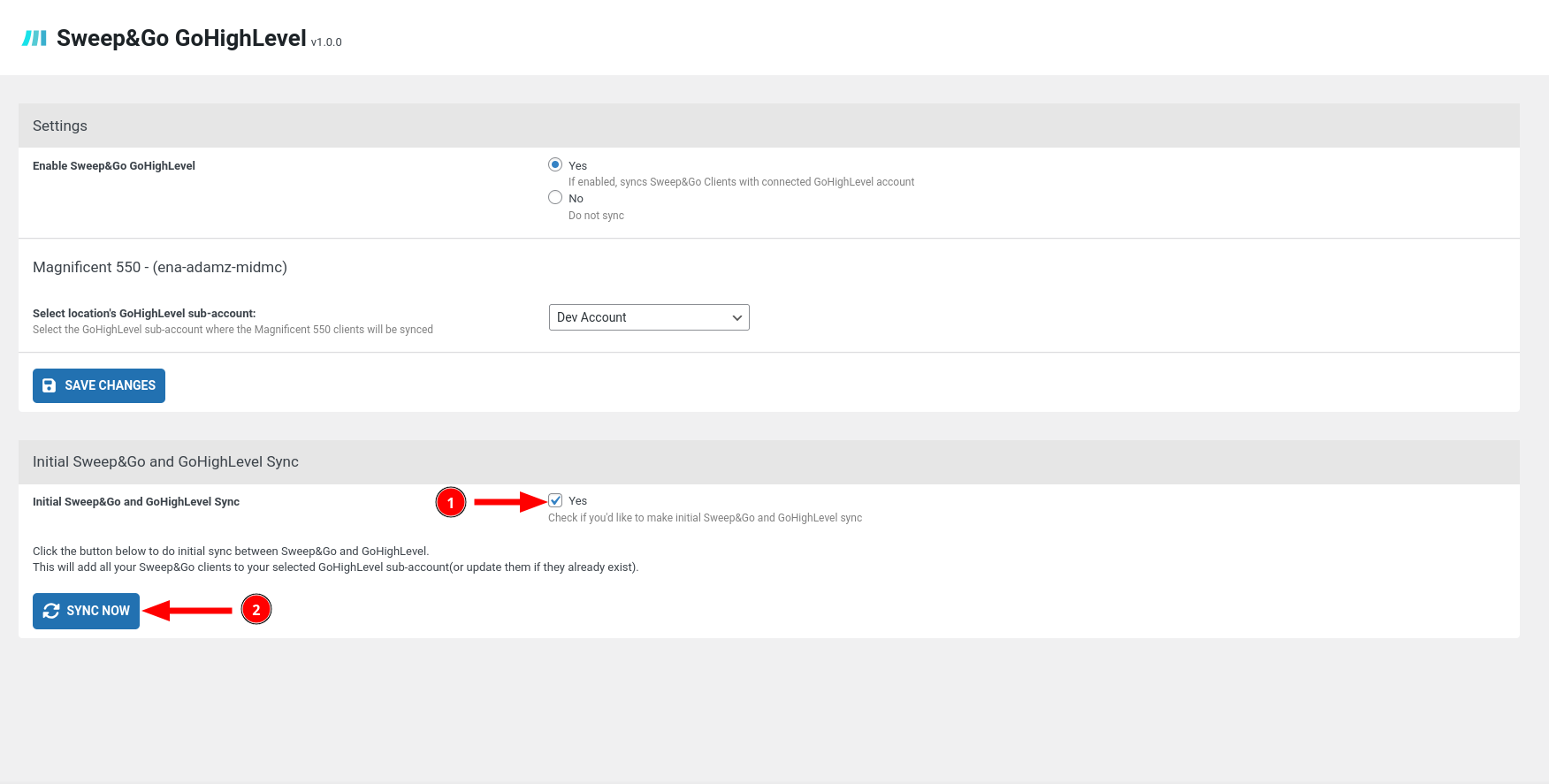The height and width of the screenshot is (784, 1549).
Task: Click the 'If enabled, syncs Sweep&Go Clients' description
Action: coord(741,182)
